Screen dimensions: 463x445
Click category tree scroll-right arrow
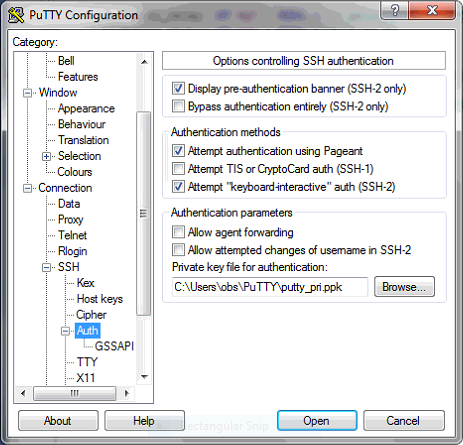[x=127, y=393]
